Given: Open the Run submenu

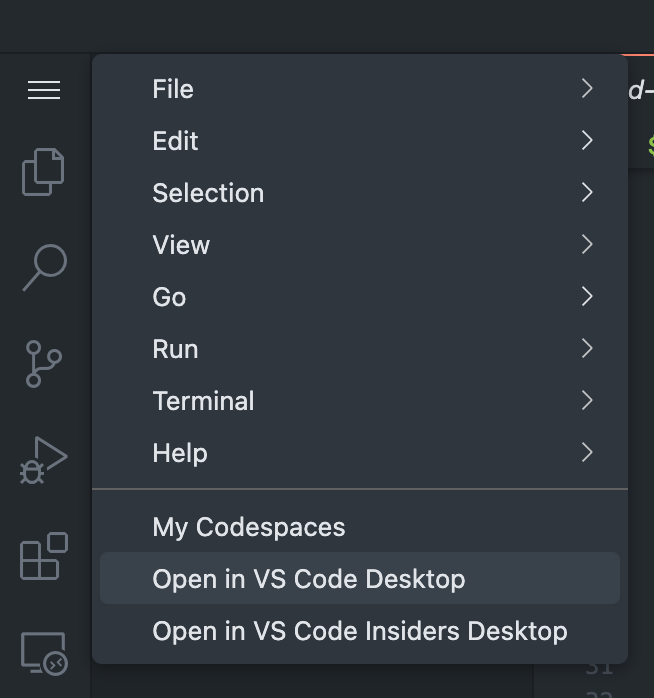Looking at the screenshot, I should coord(360,349).
